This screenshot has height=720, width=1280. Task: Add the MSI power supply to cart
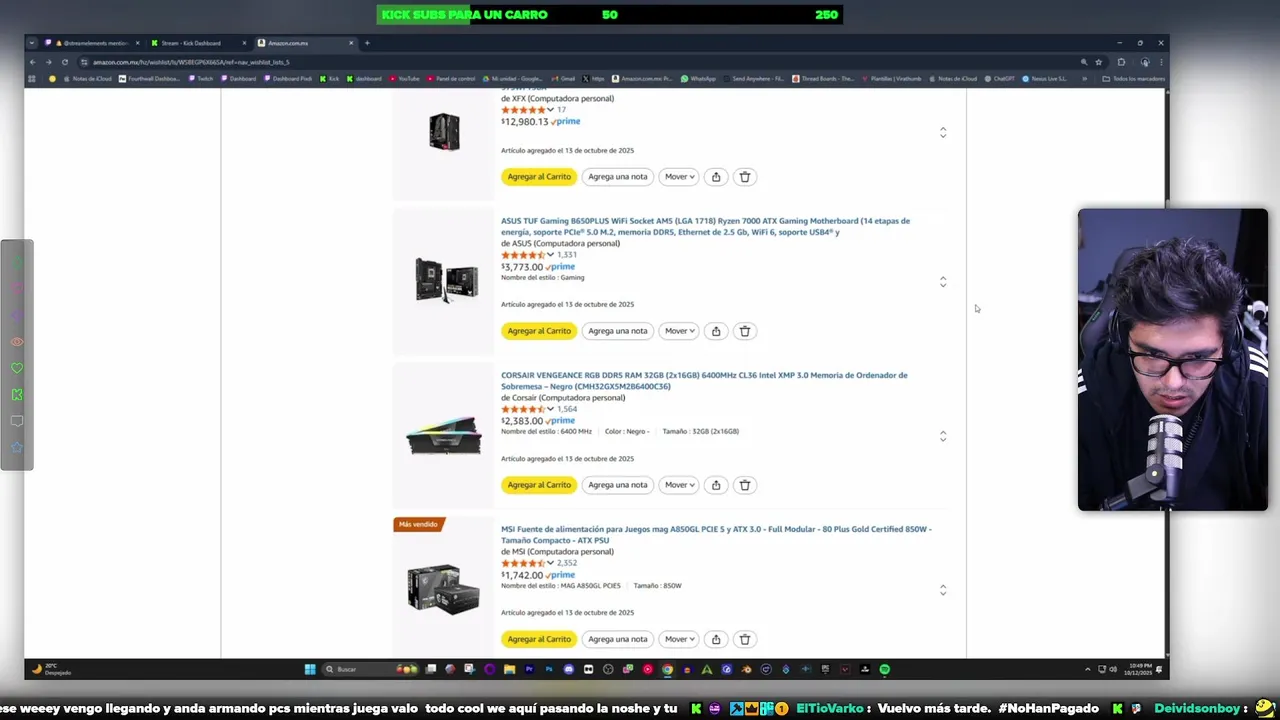539,639
